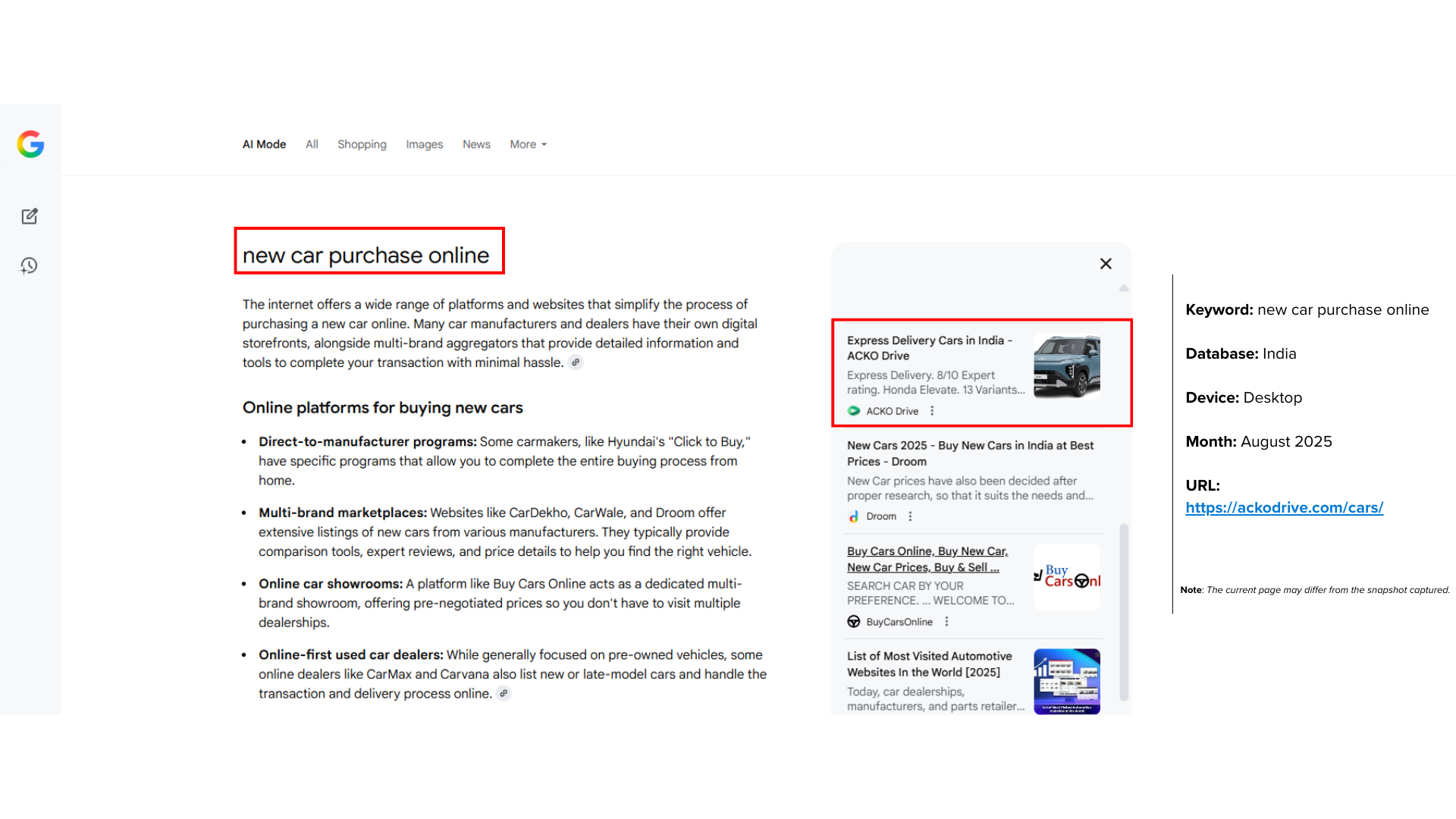The width and height of the screenshot is (1456, 819).
Task: Open the News tab
Action: click(476, 144)
